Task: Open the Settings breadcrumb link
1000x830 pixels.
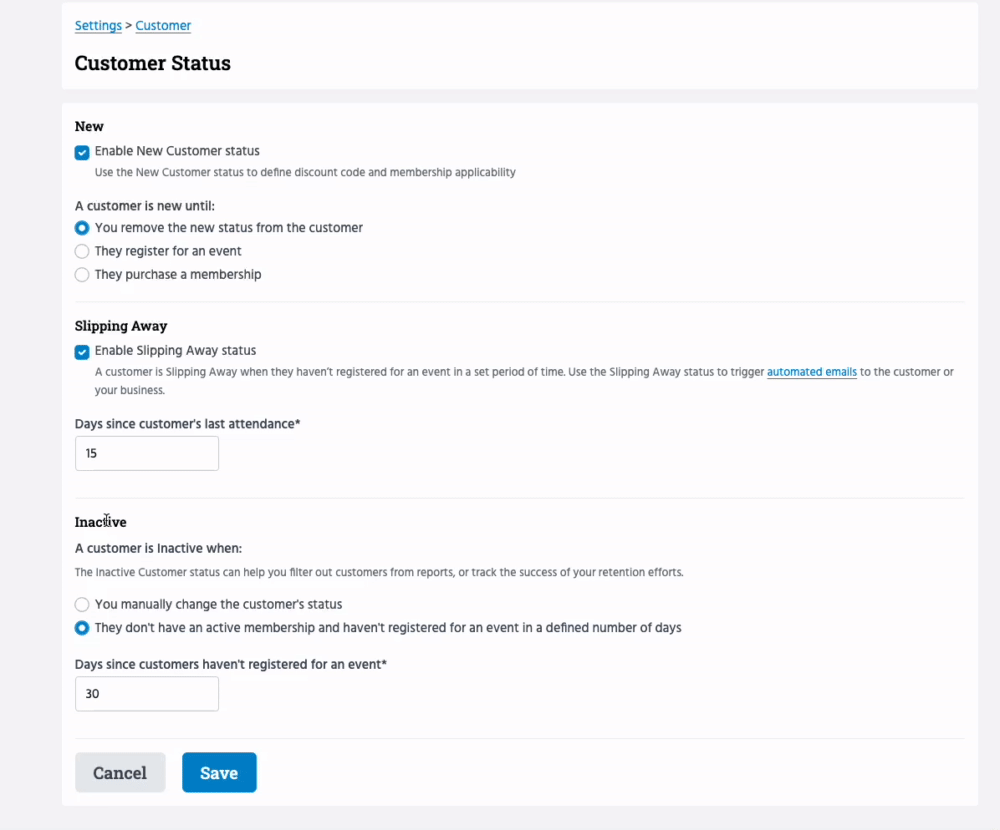Action: point(98,25)
